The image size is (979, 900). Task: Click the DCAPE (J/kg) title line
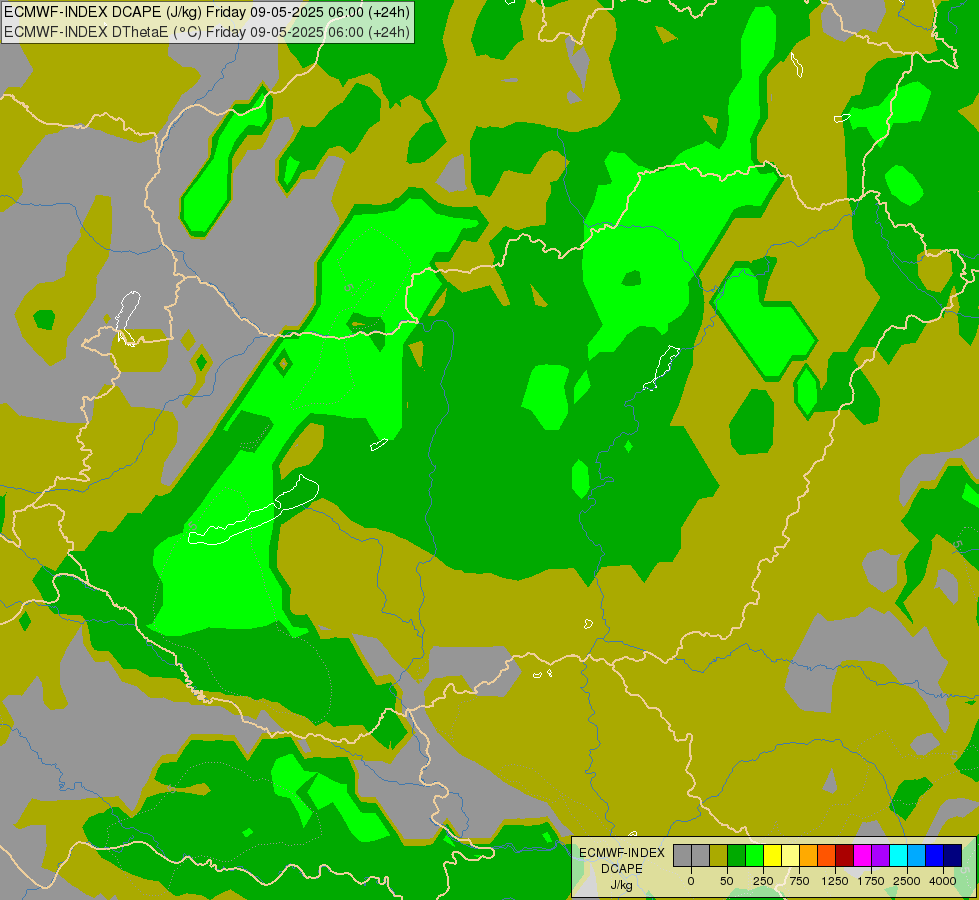pyautogui.click(x=207, y=12)
